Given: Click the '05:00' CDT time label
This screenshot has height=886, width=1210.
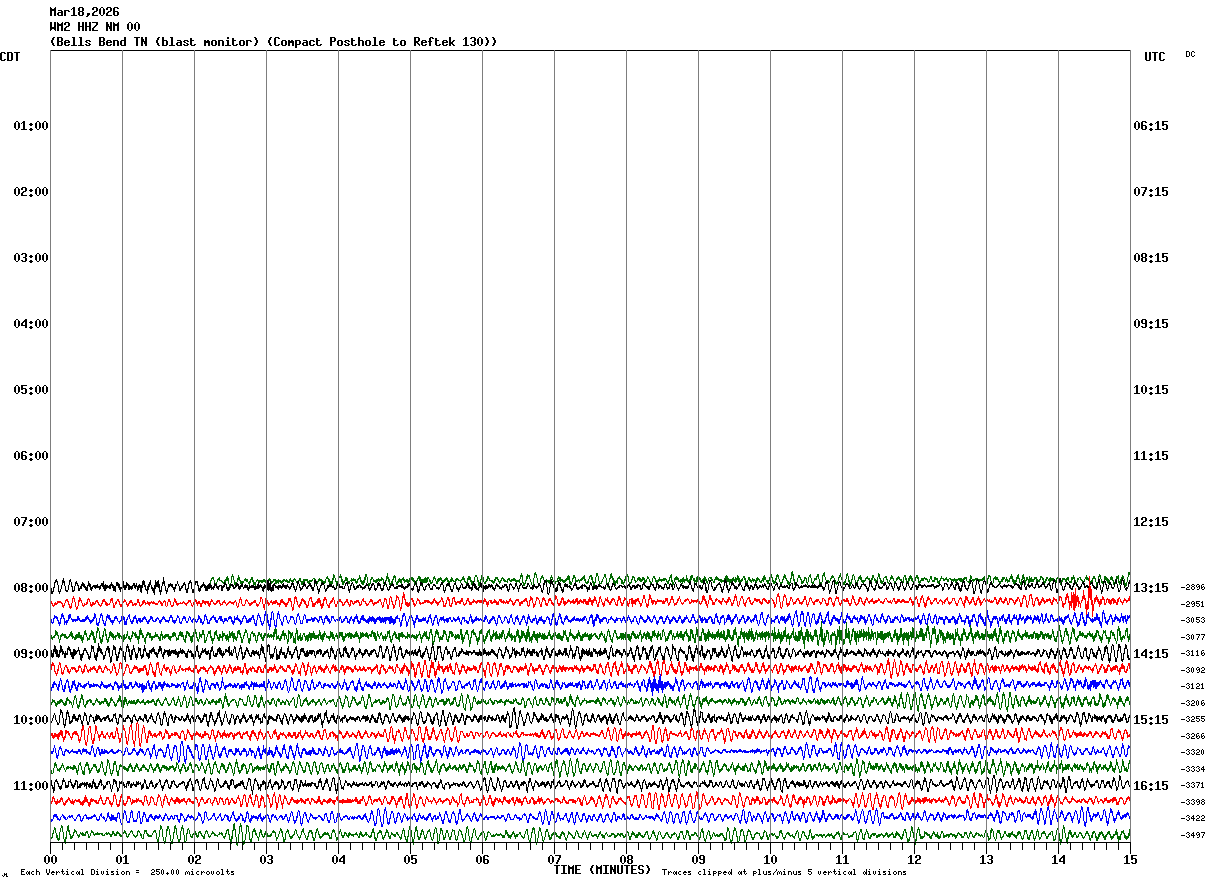Looking at the screenshot, I should click(x=31, y=390).
